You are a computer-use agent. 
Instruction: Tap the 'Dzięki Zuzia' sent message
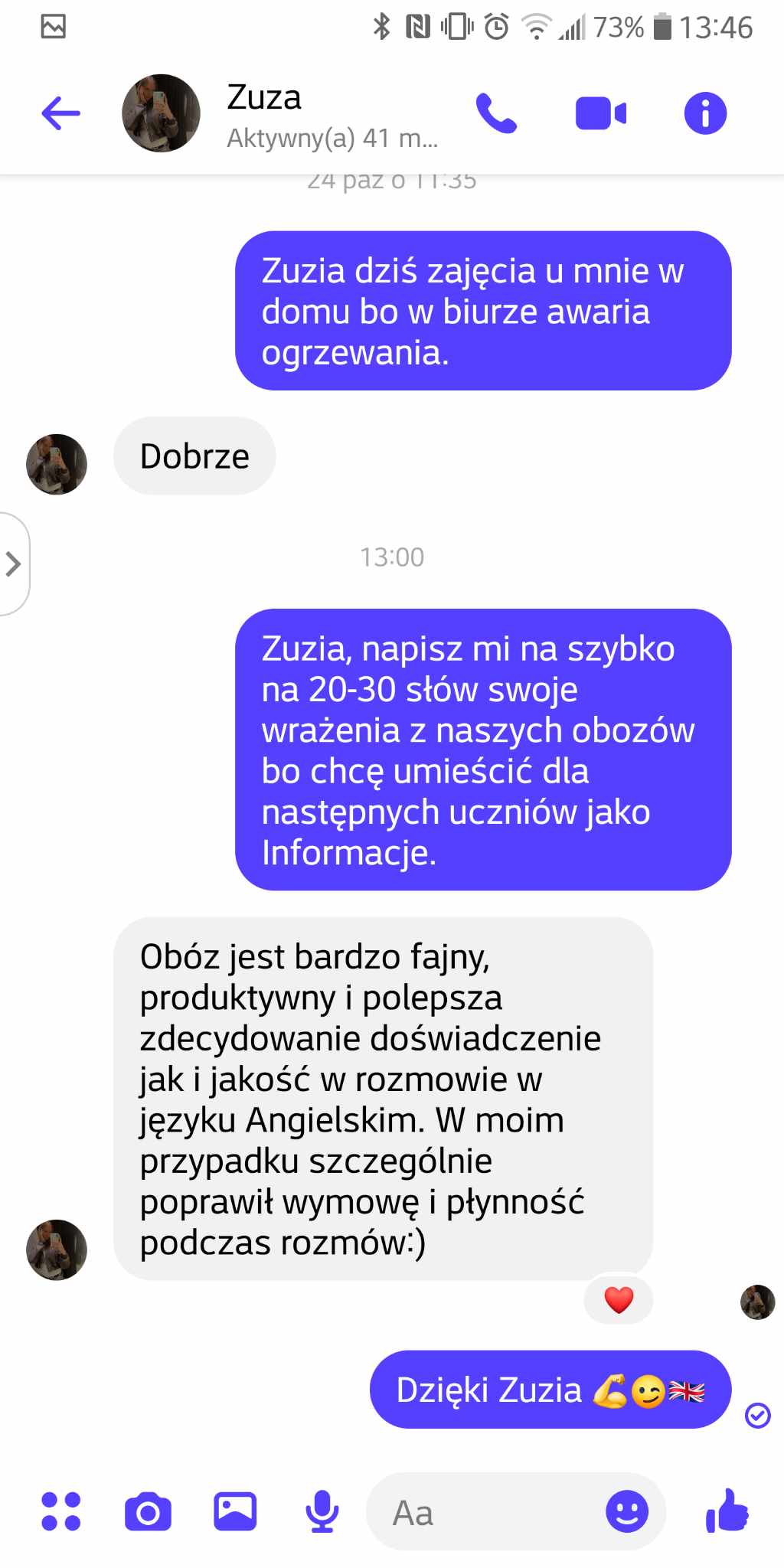(x=550, y=1390)
